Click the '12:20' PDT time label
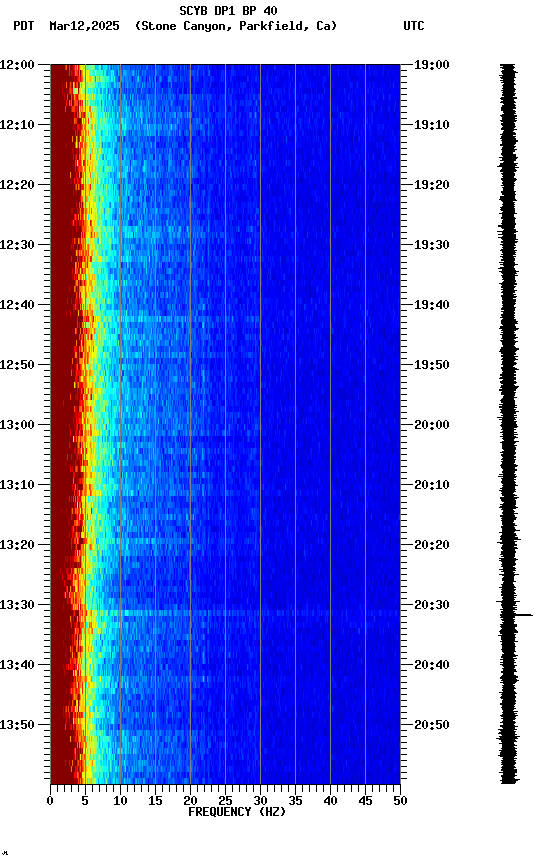Image resolution: width=552 pixels, height=864 pixels. click(x=17, y=185)
